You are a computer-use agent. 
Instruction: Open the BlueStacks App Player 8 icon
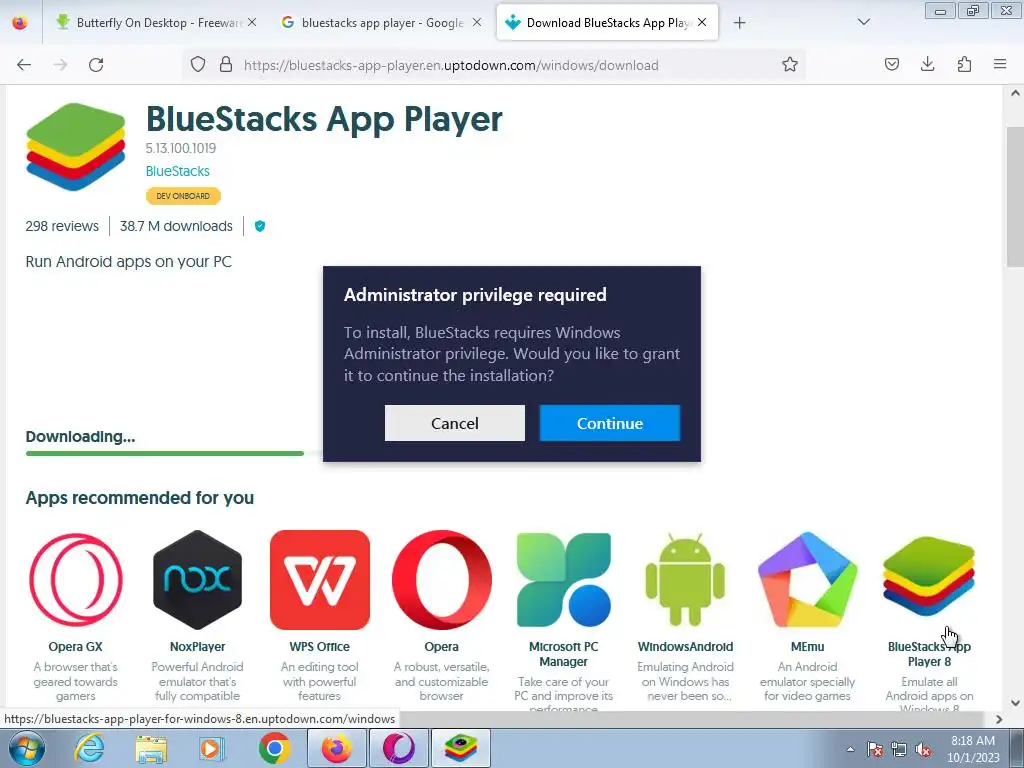929,577
